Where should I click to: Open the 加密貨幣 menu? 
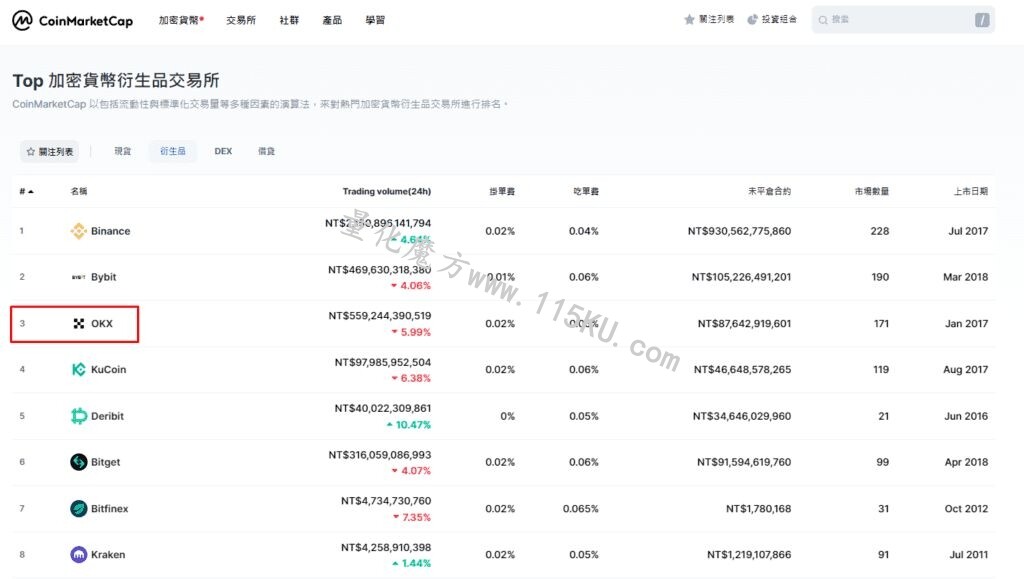(x=181, y=20)
